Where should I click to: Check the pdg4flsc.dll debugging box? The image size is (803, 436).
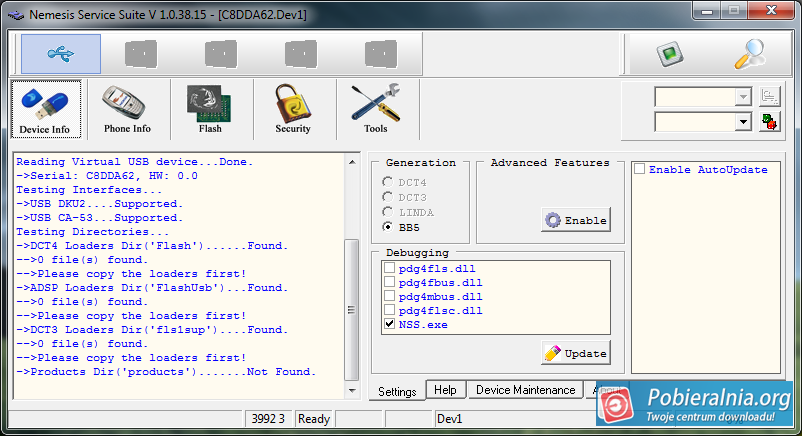tap(390, 310)
